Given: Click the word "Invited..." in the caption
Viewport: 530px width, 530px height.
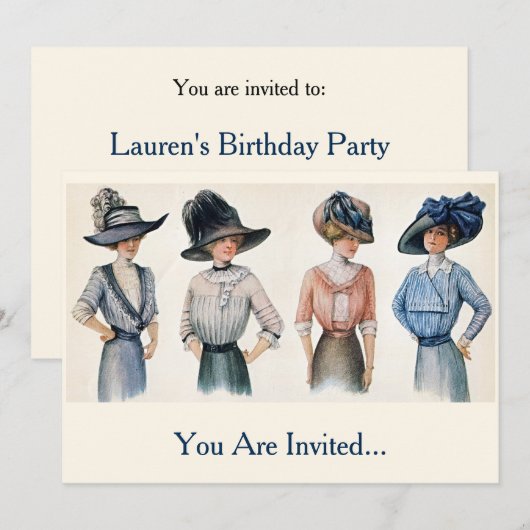Looking at the screenshot, I should click(x=336, y=444).
